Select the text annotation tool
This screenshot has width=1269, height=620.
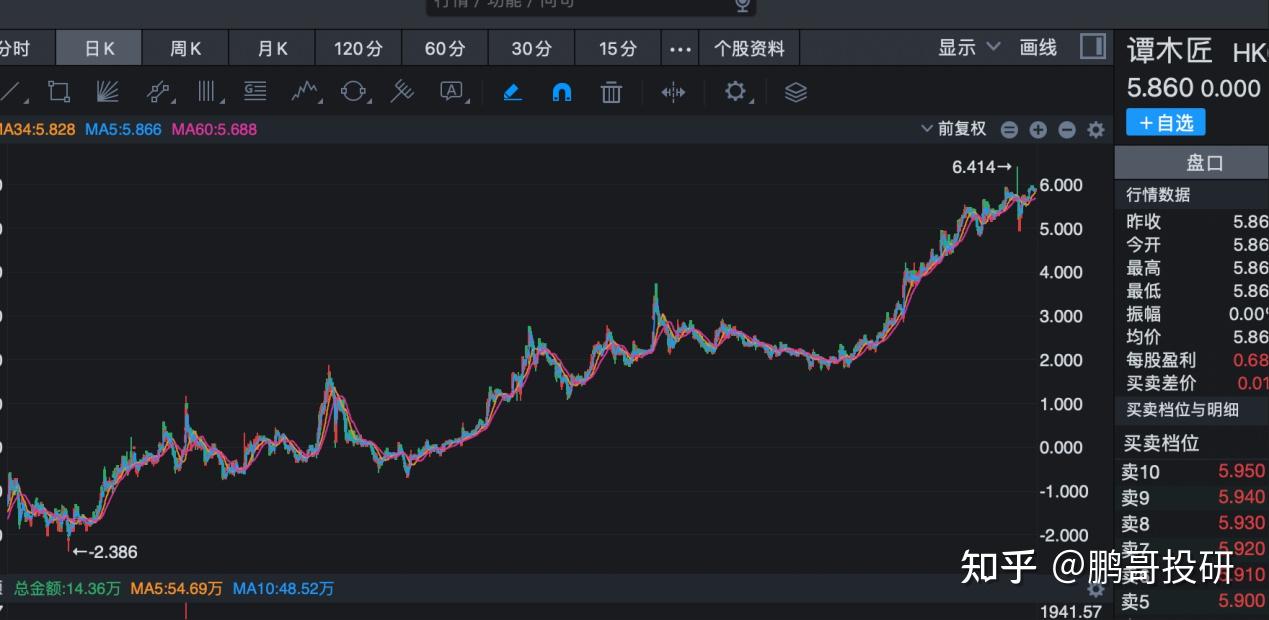coord(452,91)
